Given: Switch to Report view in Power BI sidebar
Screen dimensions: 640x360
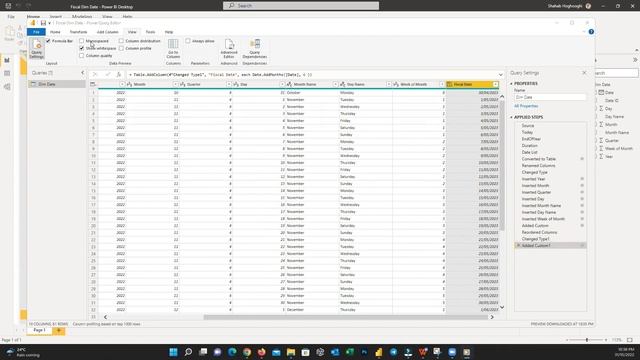Looking at the screenshot, I should pos(7,60).
